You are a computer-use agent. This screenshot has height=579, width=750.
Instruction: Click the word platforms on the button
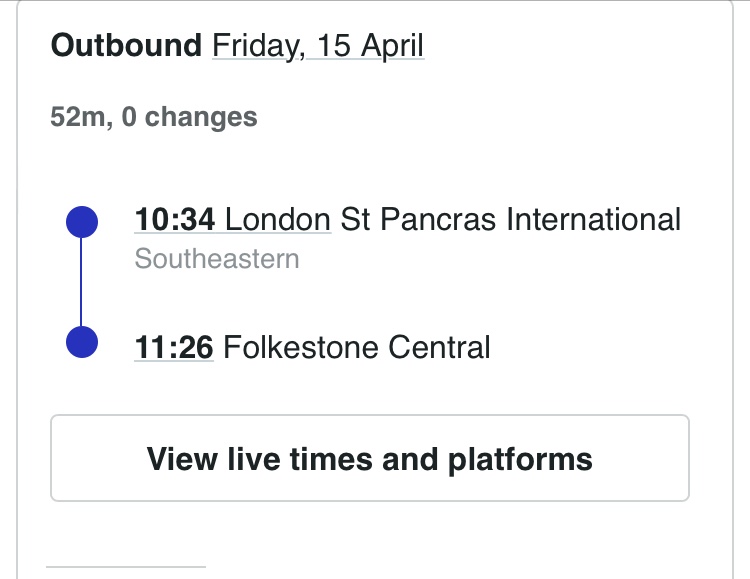point(520,459)
